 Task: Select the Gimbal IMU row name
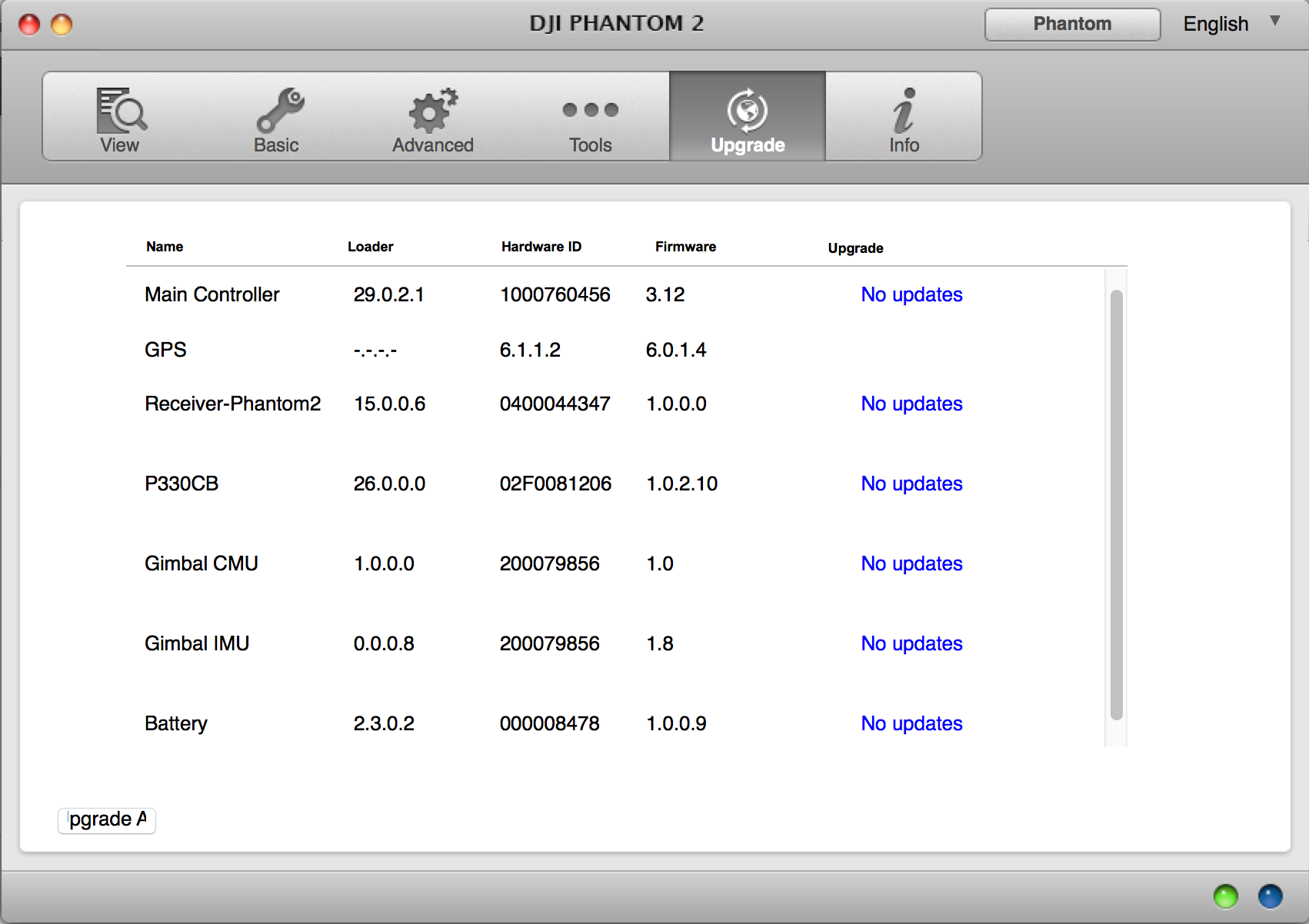click(197, 643)
